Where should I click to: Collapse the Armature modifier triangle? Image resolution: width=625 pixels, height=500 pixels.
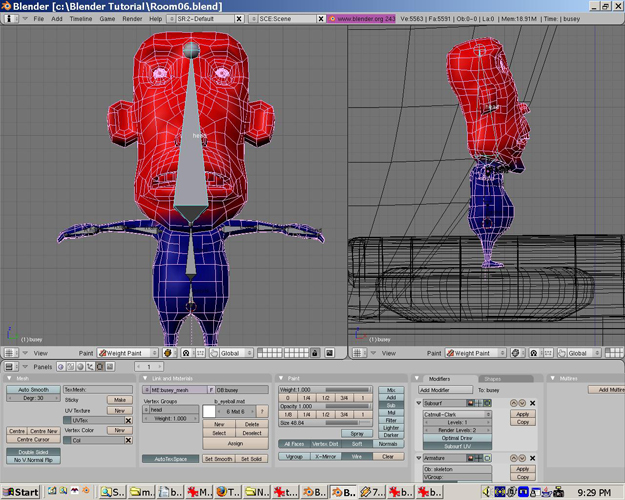pos(420,458)
